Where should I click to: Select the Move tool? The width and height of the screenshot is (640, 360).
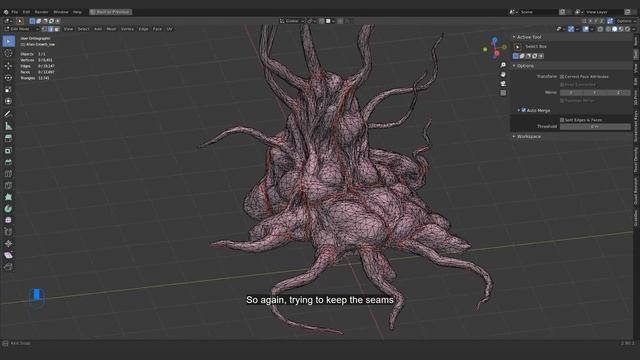9,66
